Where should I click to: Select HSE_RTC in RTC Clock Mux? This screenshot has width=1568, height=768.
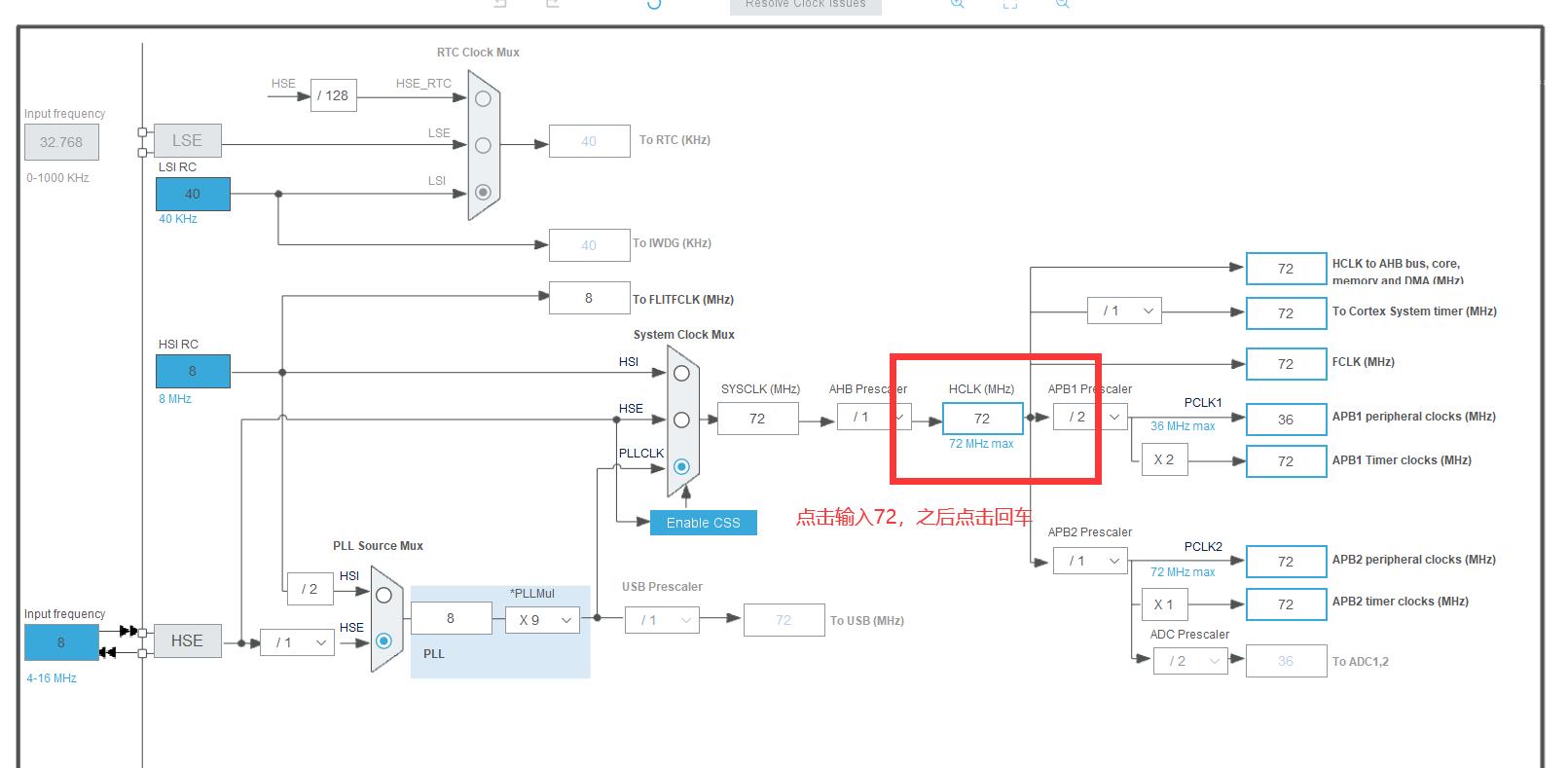click(x=483, y=98)
